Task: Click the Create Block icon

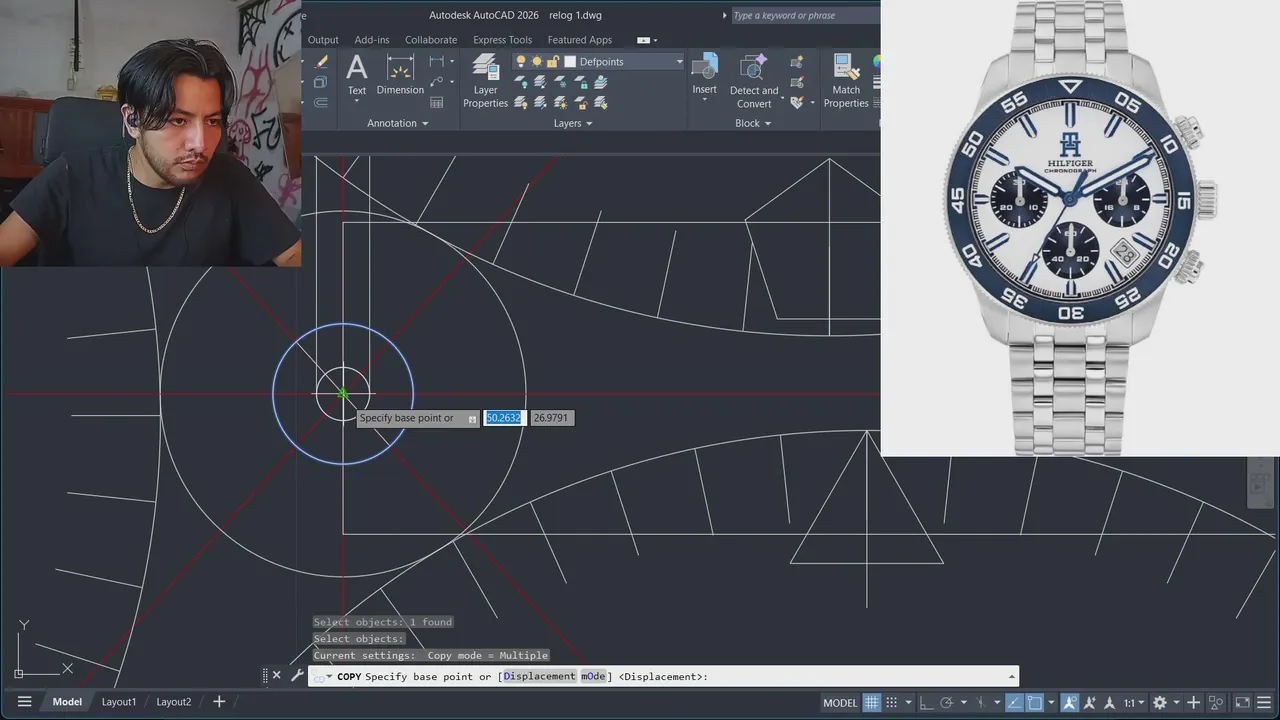Action: [797, 62]
